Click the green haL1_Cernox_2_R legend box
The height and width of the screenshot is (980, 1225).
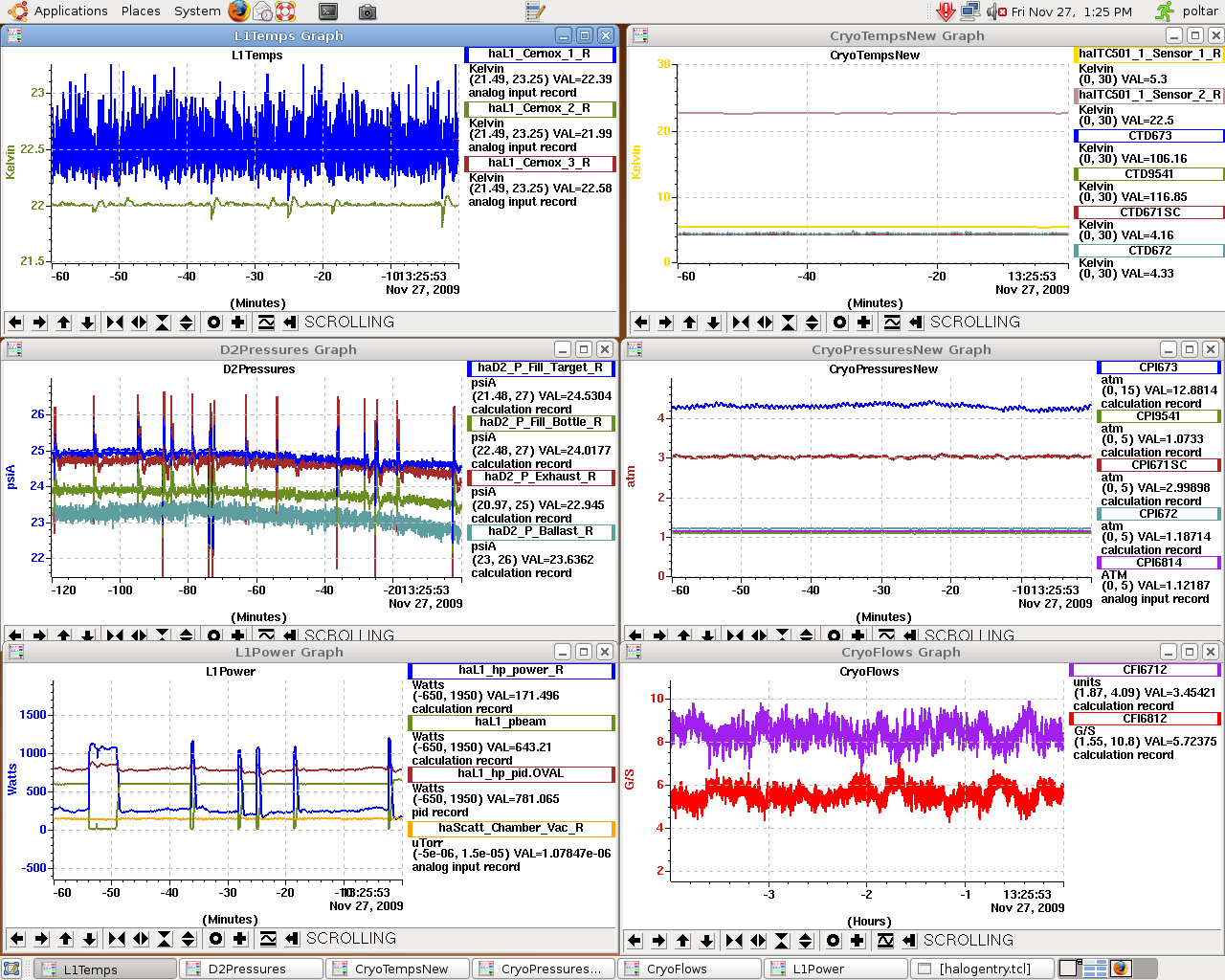click(540, 109)
